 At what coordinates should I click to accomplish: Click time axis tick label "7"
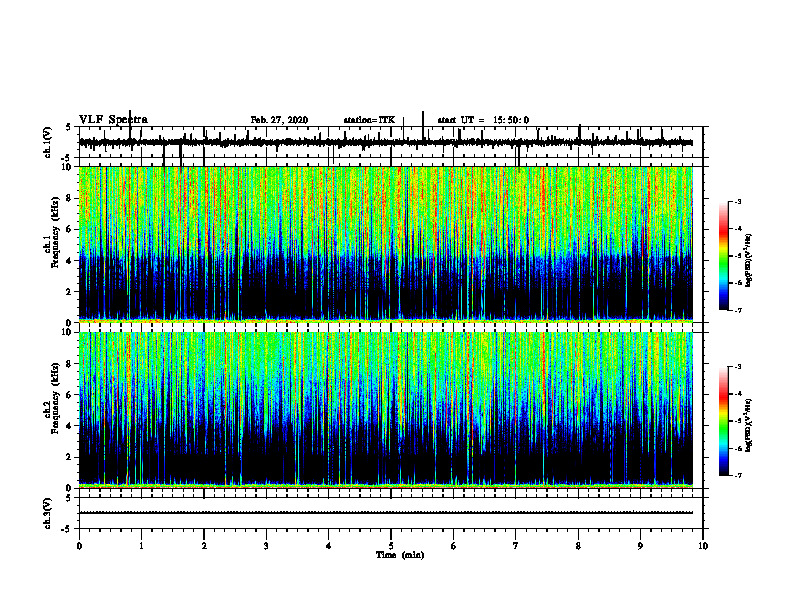[x=516, y=546]
